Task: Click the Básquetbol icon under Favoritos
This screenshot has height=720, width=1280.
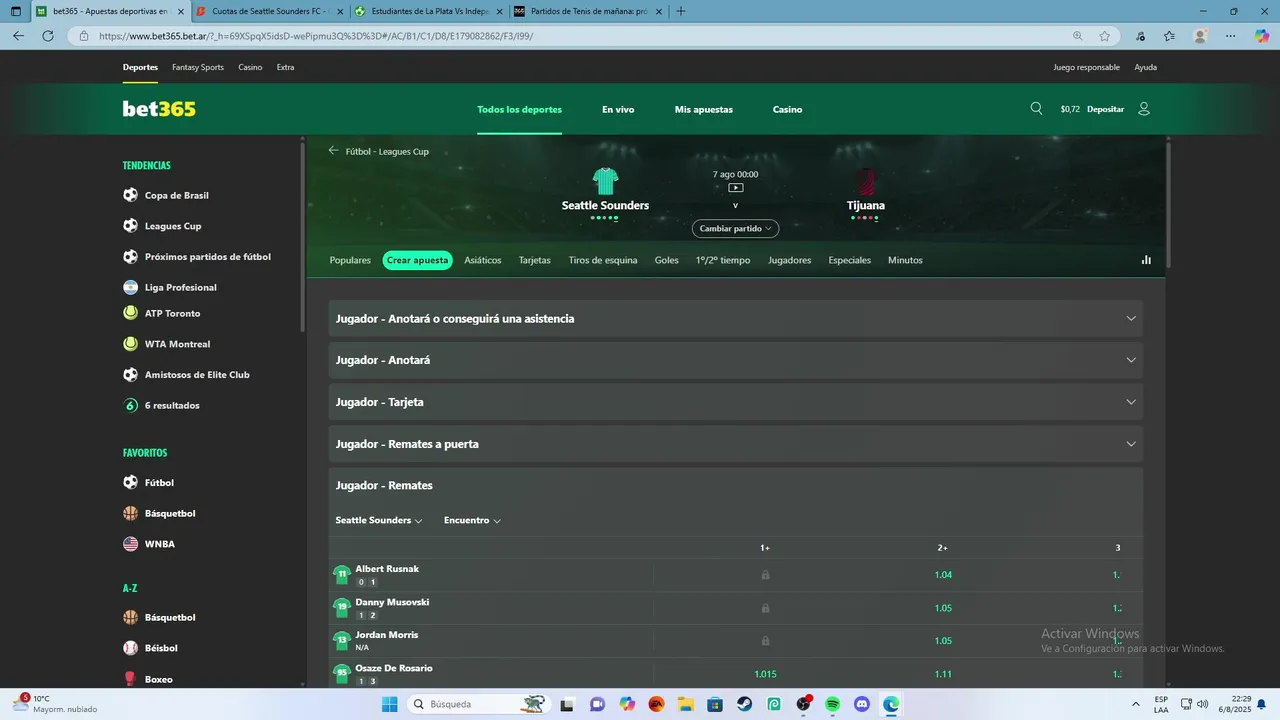Action: (130, 513)
